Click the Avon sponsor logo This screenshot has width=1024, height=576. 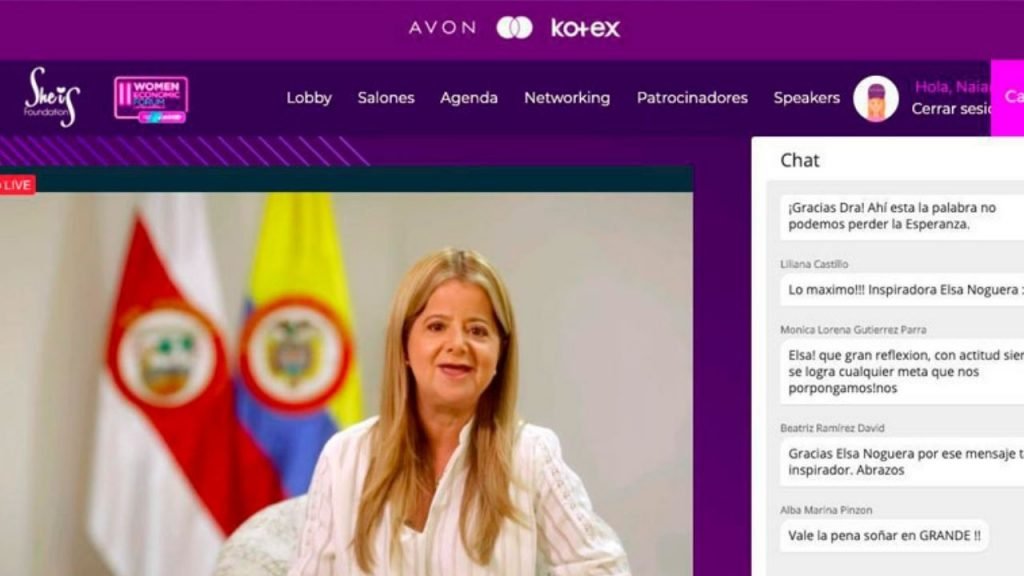[443, 28]
